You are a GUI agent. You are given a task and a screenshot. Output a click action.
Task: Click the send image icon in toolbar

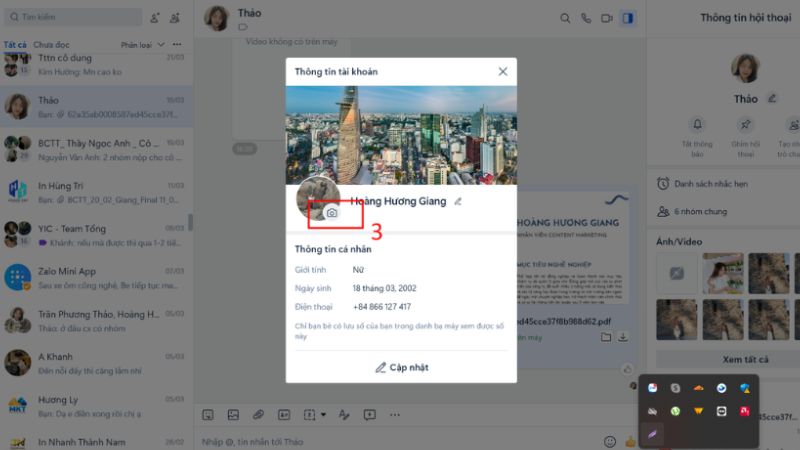coord(233,415)
